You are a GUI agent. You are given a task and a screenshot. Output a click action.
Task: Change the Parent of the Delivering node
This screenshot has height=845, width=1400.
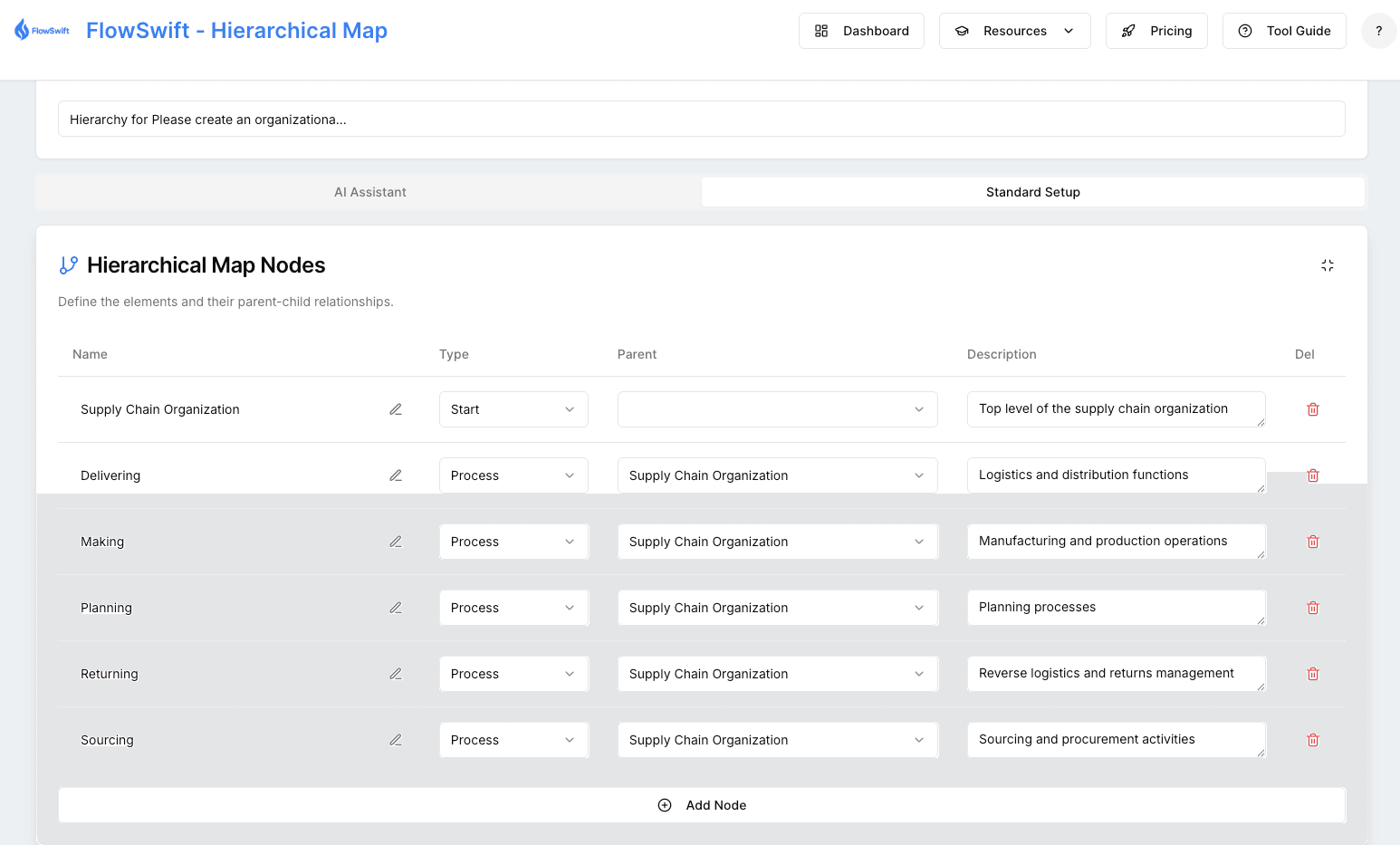[778, 475]
